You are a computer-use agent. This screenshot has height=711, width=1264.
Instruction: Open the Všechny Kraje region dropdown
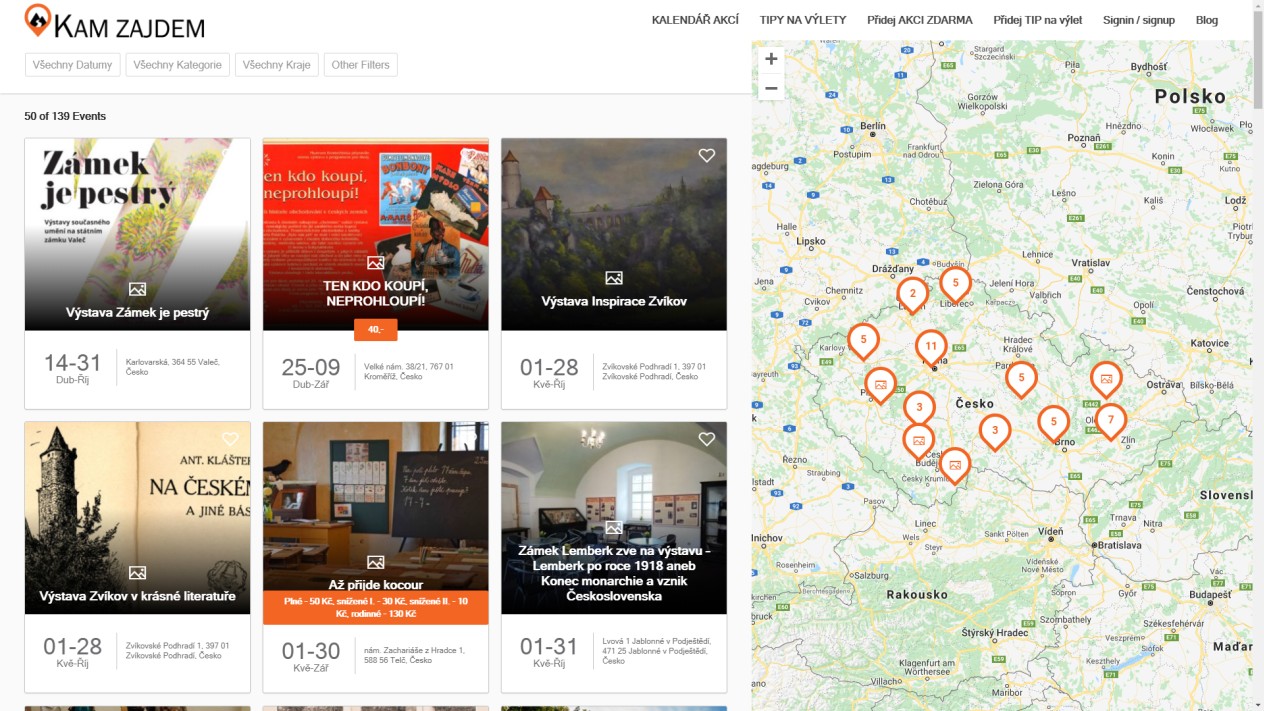276,65
